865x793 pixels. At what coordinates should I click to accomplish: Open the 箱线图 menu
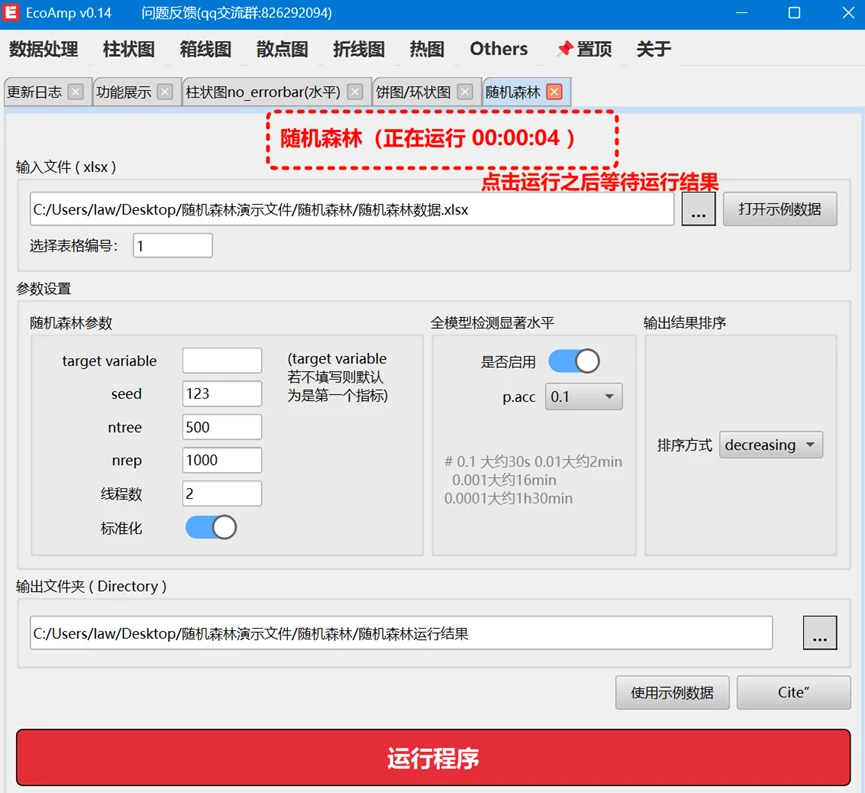(206, 49)
